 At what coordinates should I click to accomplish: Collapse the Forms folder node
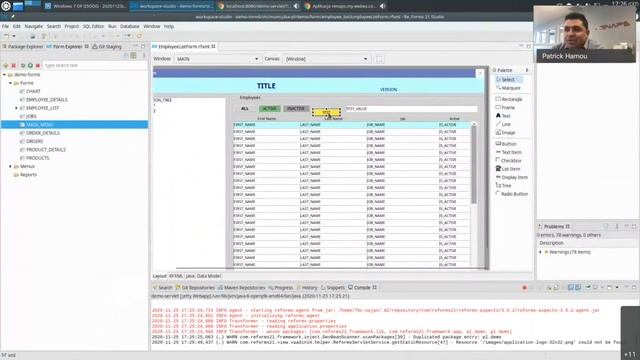point(11,83)
